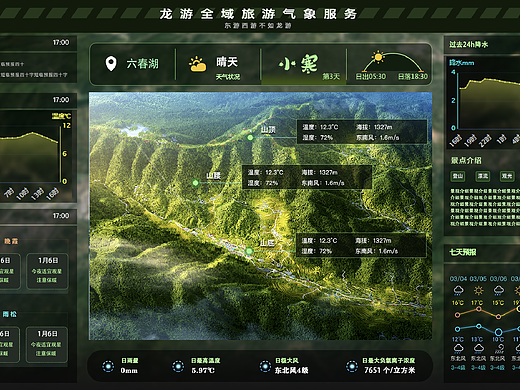The image size is (520, 390).
Task: Click the 03/06 low-temperature point at 10℃
Action: (x=498, y=332)
